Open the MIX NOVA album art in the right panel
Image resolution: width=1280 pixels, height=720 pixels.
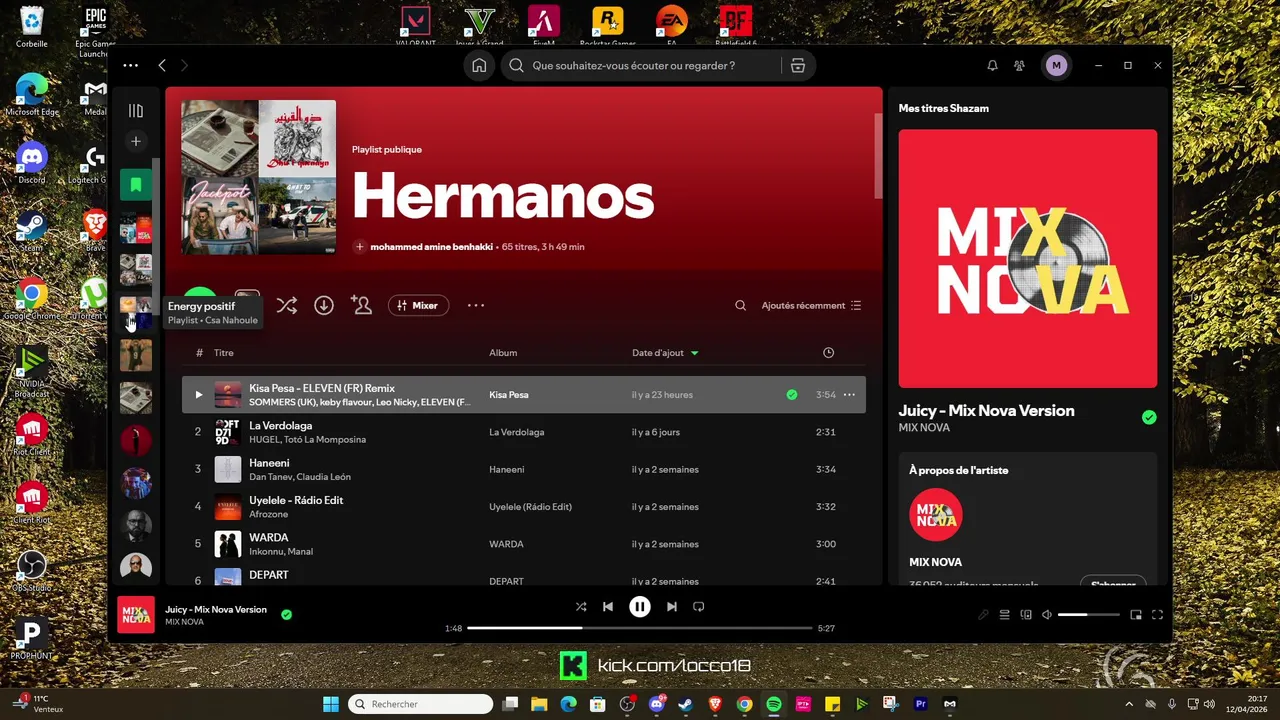click(x=1028, y=258)
